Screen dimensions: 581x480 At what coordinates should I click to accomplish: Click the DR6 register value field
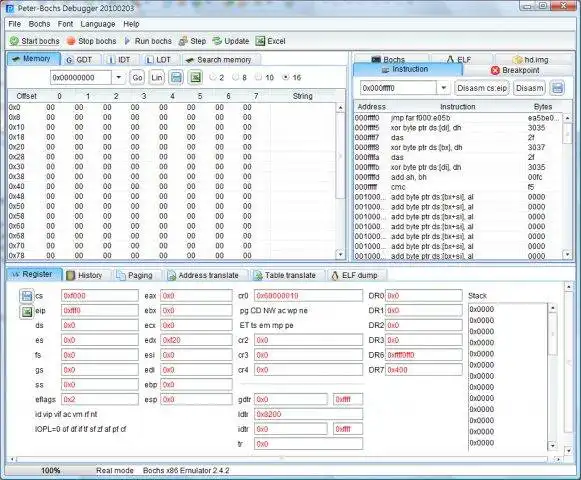(424, 355)
